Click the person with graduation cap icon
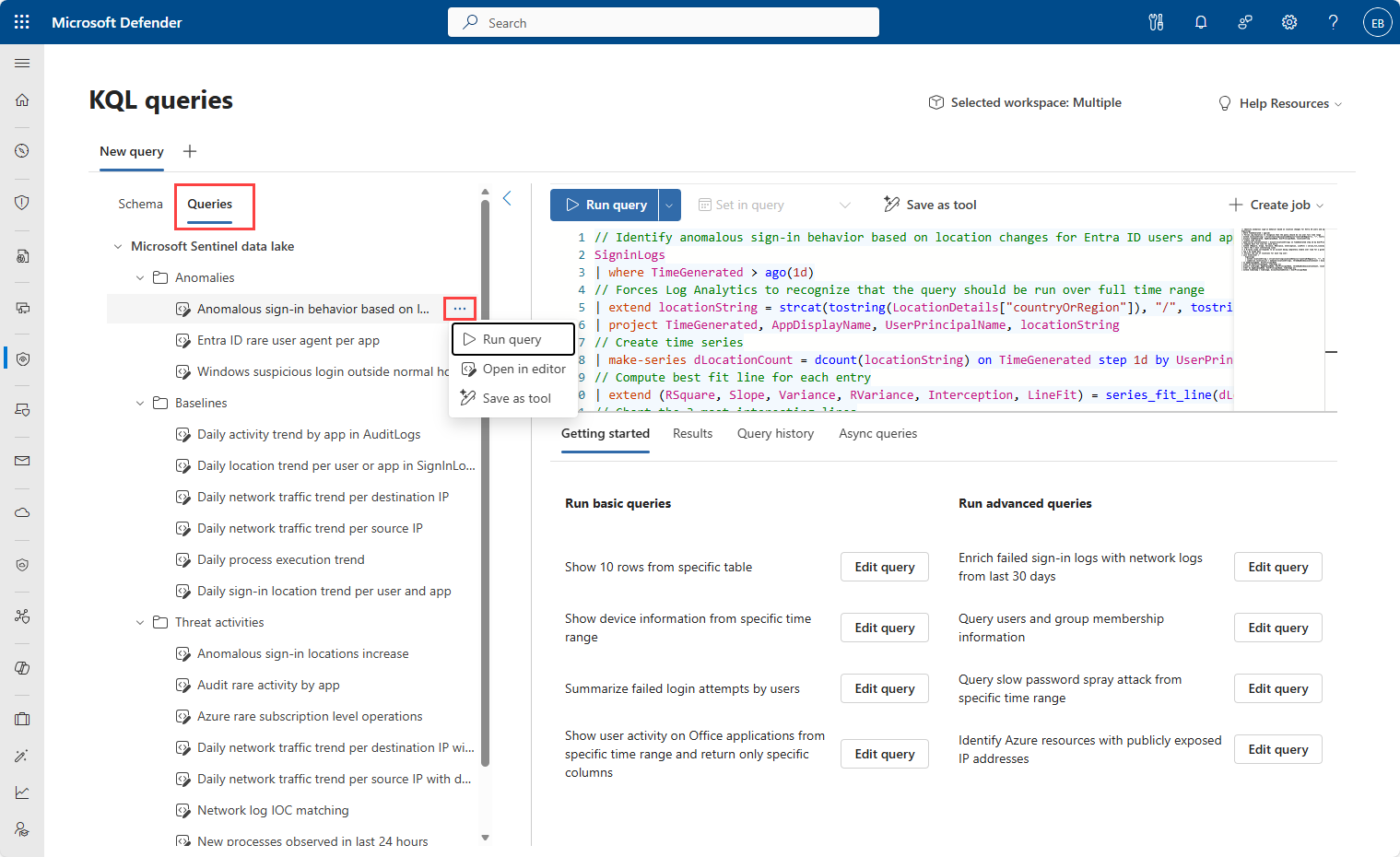1400x857 pixels. coord(22,829)
